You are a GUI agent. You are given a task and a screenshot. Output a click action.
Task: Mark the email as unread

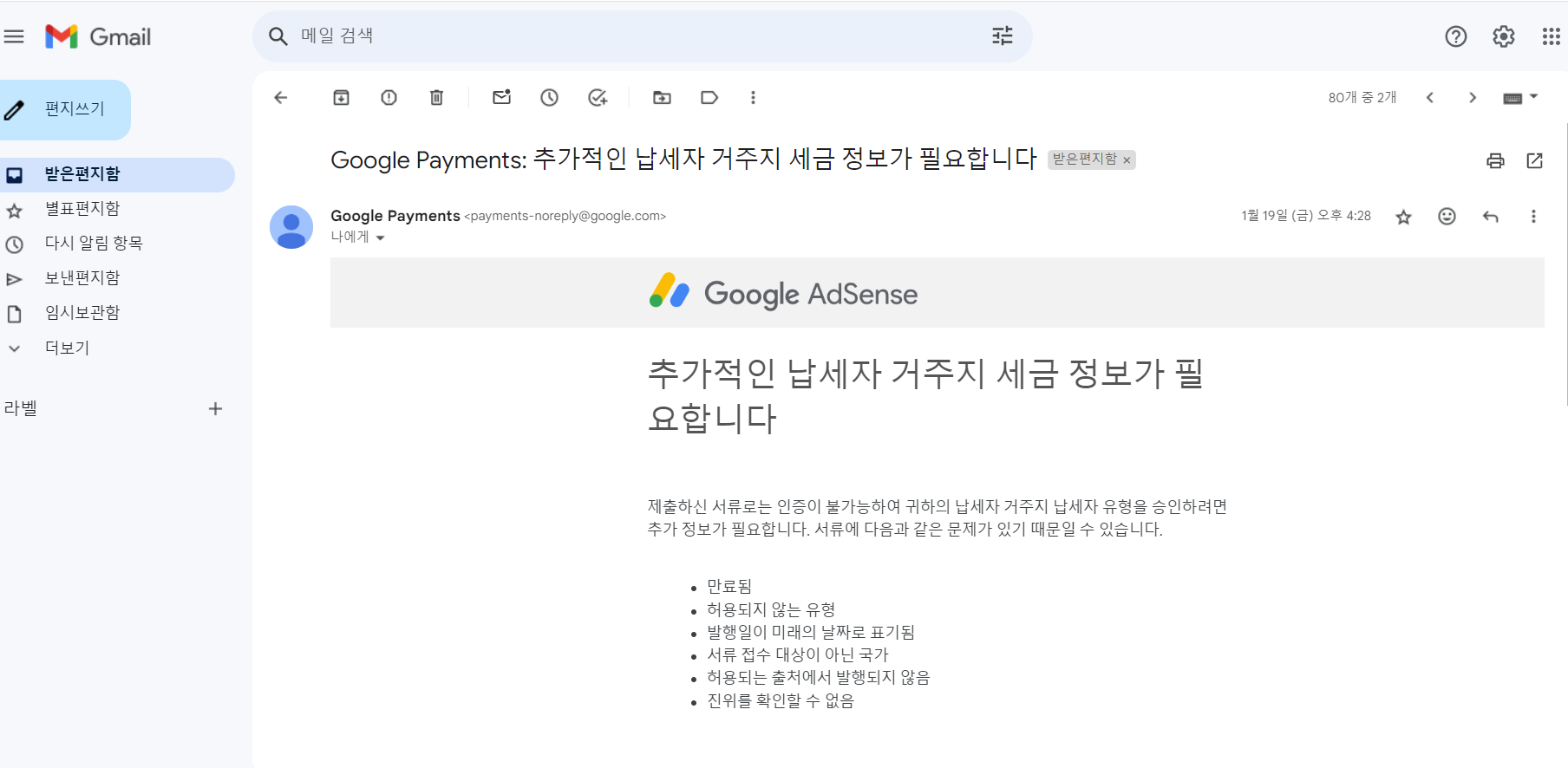[501, 97]
